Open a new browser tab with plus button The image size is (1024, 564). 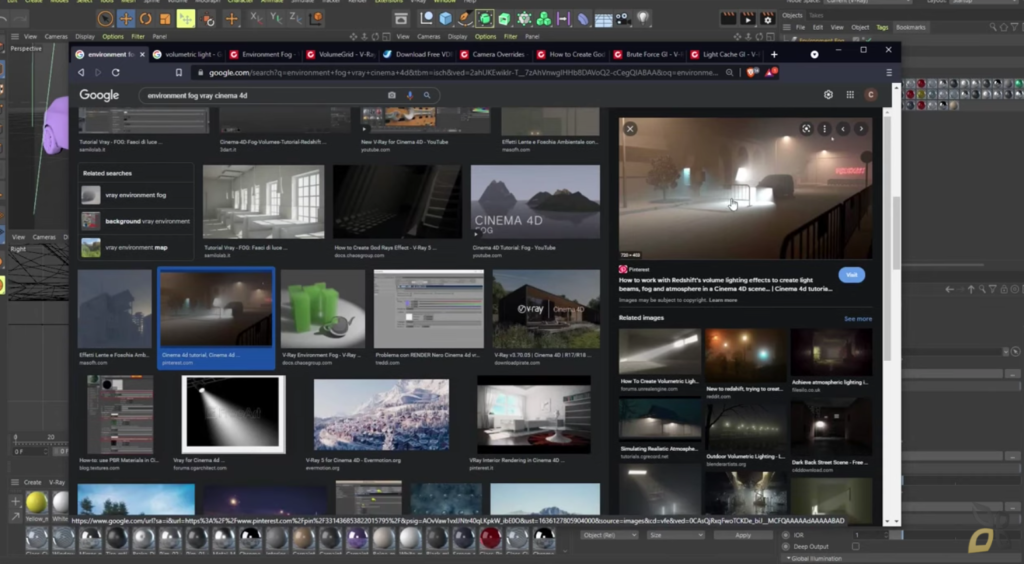pos(774,55)
